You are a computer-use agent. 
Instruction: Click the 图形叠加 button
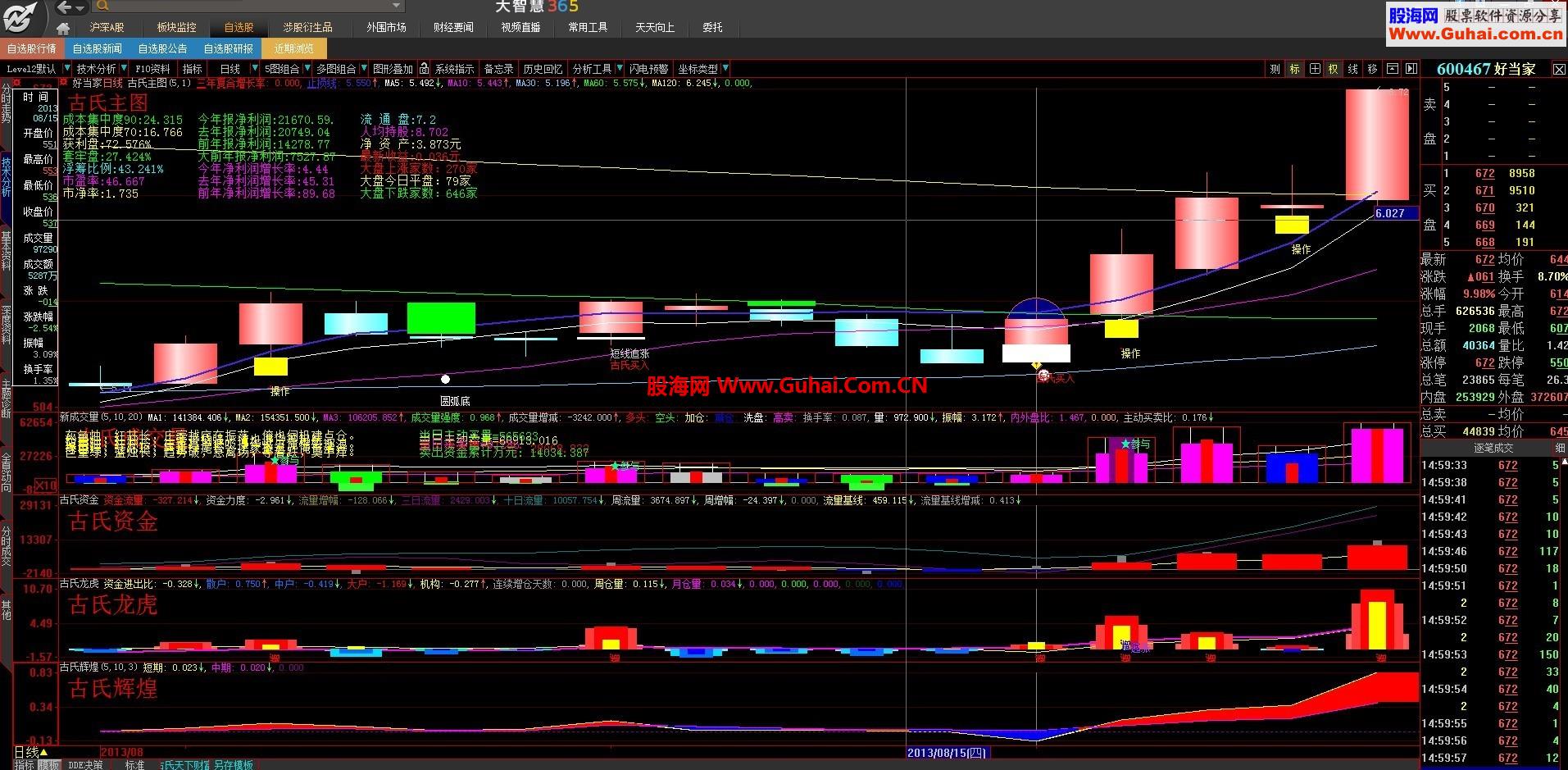393,69
